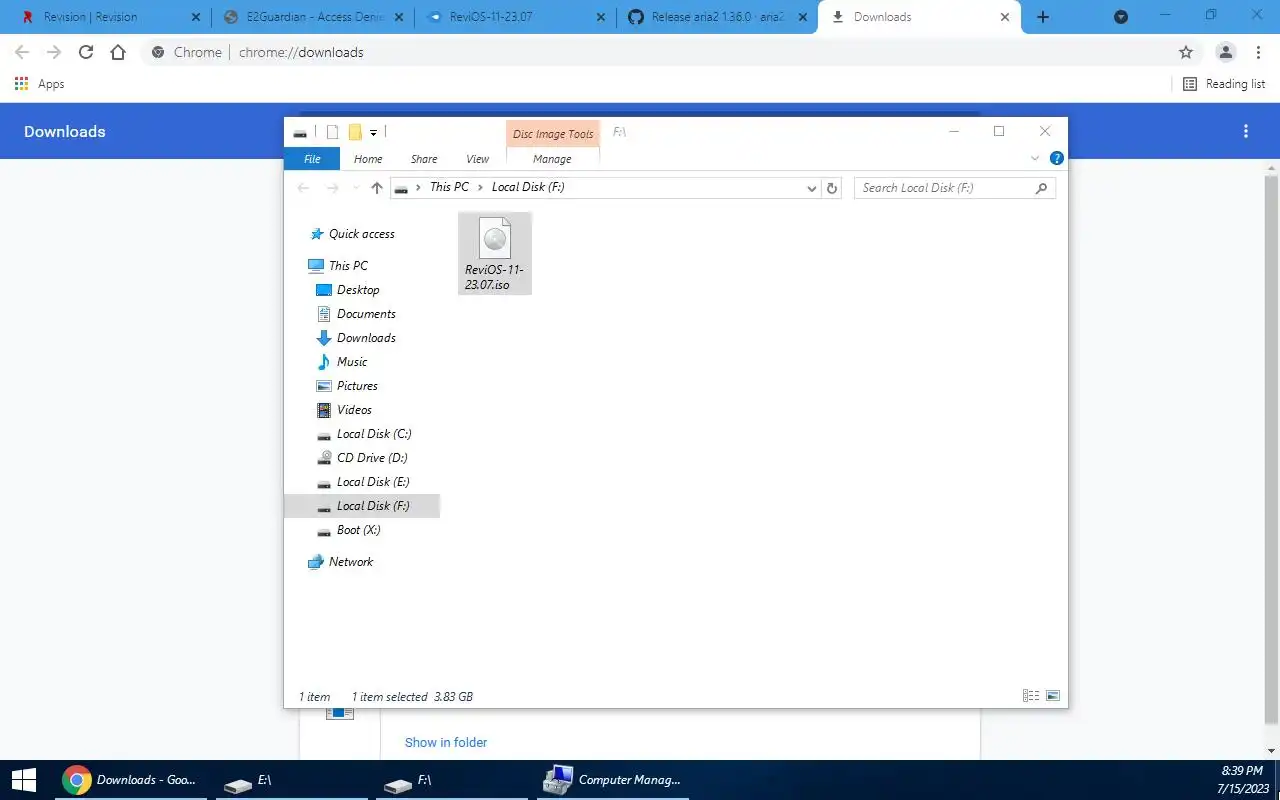Open the Windows Start menu
The image size is (1280, 800).
(24, 780)
